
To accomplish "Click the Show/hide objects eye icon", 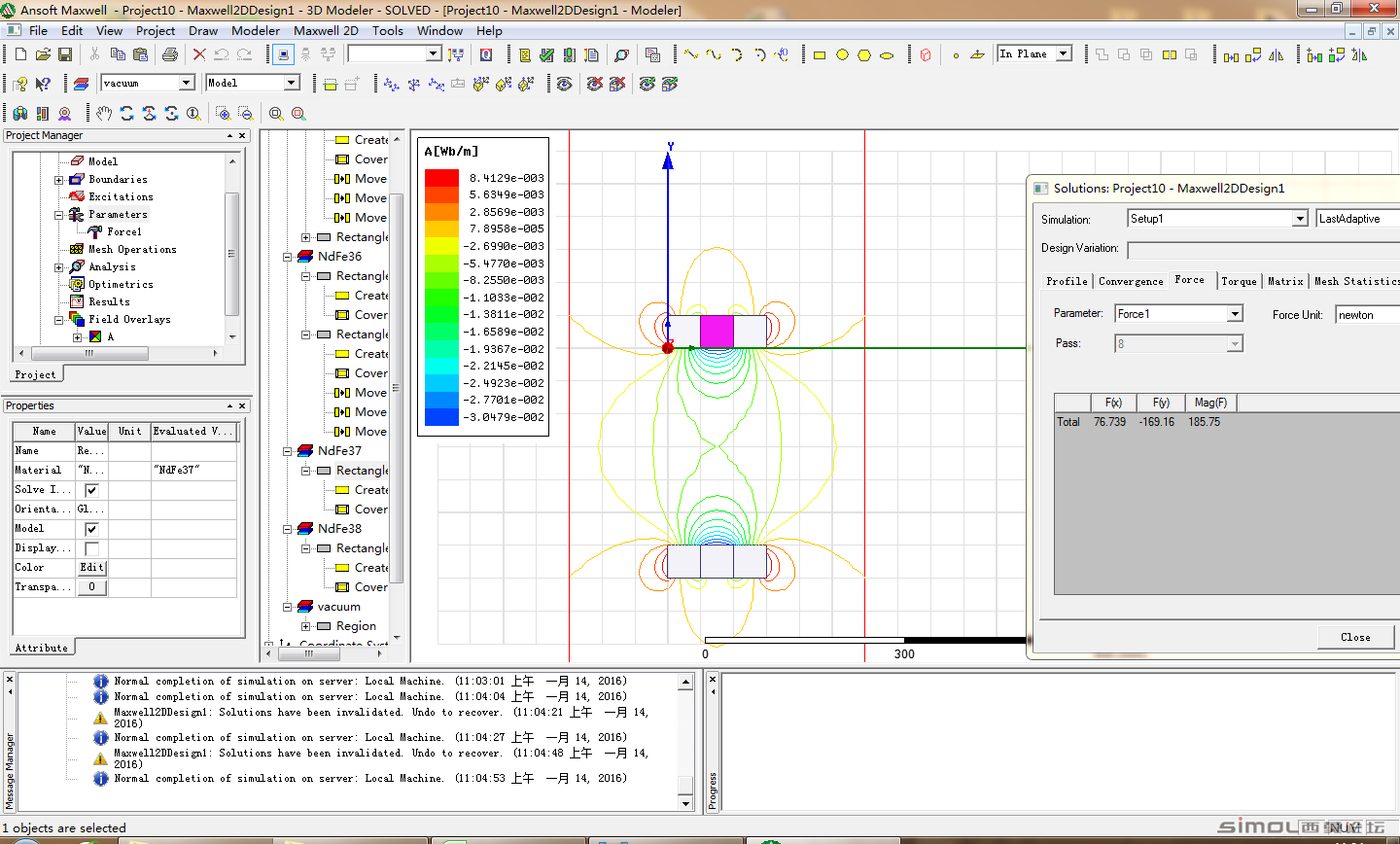I will 564,85.
